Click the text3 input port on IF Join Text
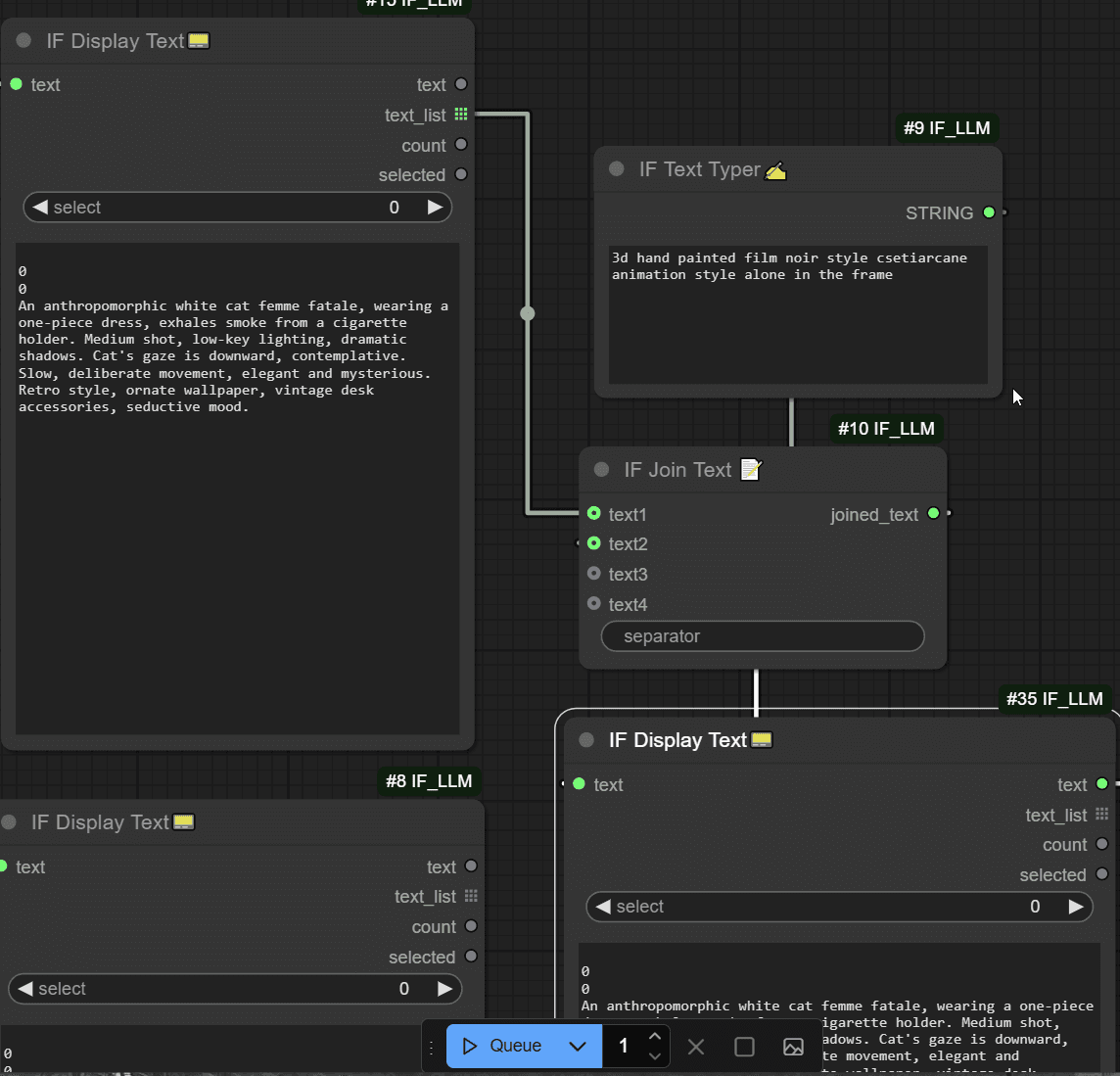Screen dimensions: 1120x1076 [594, 574]
